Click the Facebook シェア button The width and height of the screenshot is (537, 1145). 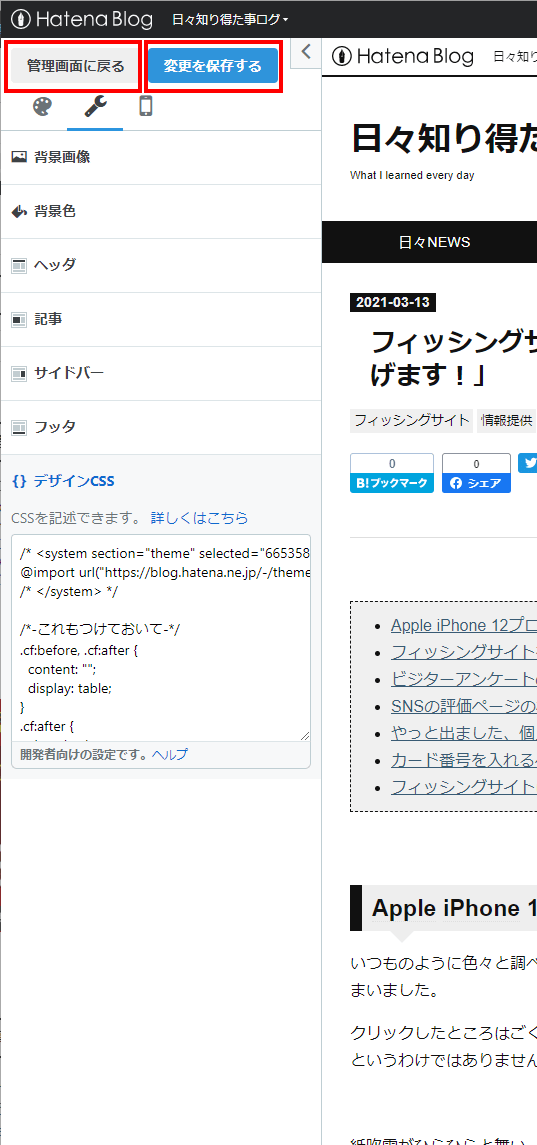point(476,473)
